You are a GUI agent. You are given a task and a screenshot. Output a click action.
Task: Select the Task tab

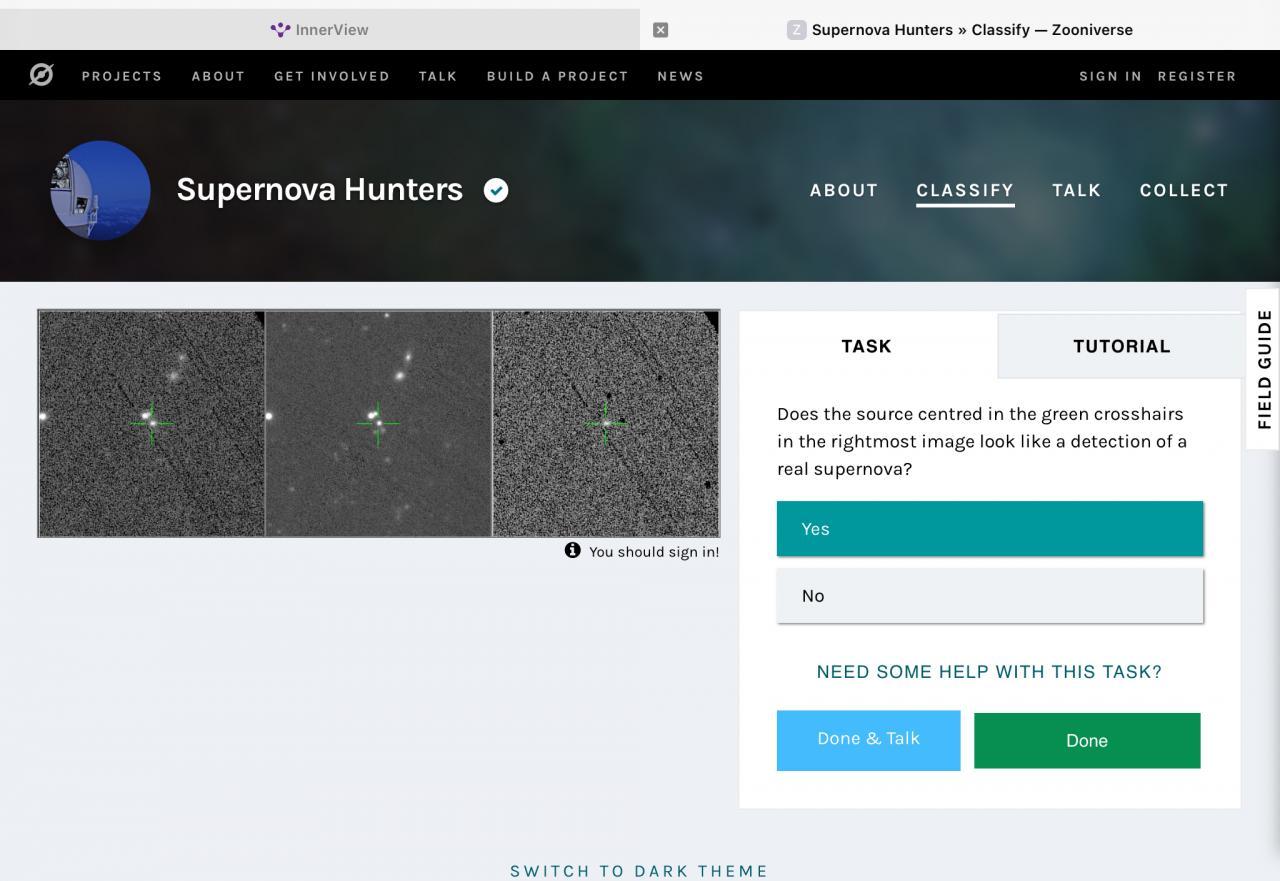pyautogui.click(x=867, y=346)
